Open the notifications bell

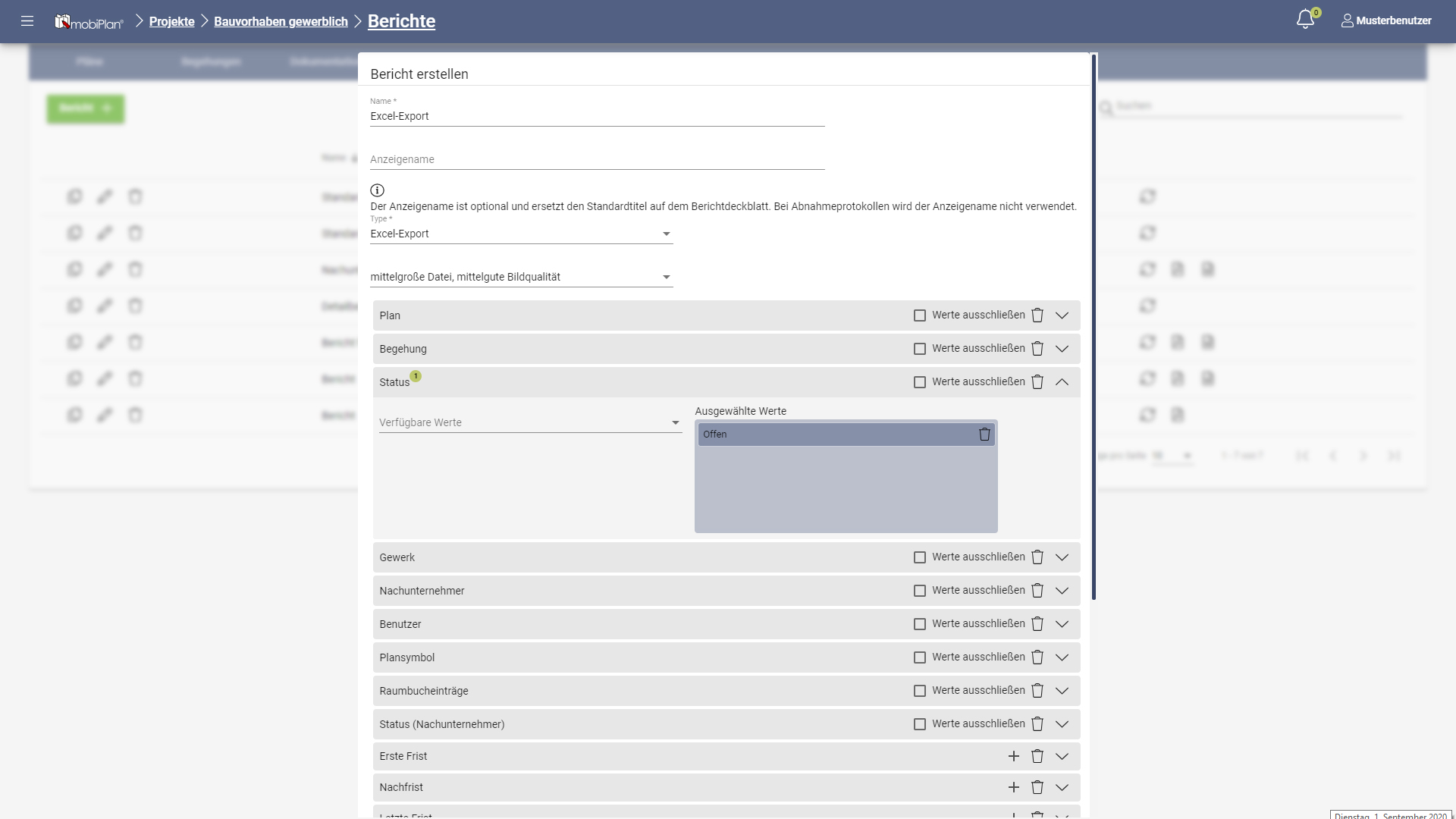(x=1305, y=20)
